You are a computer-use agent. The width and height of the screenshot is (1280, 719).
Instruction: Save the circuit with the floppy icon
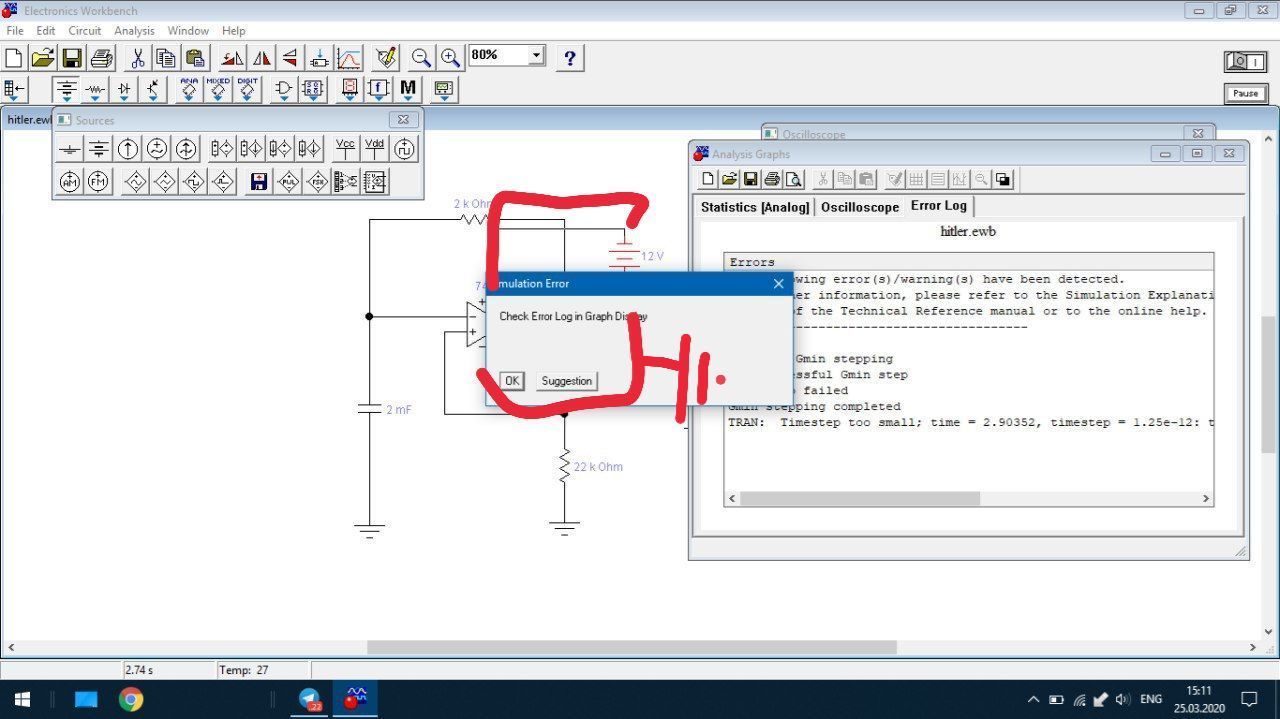pyautogui.click(x=72, y=58)
